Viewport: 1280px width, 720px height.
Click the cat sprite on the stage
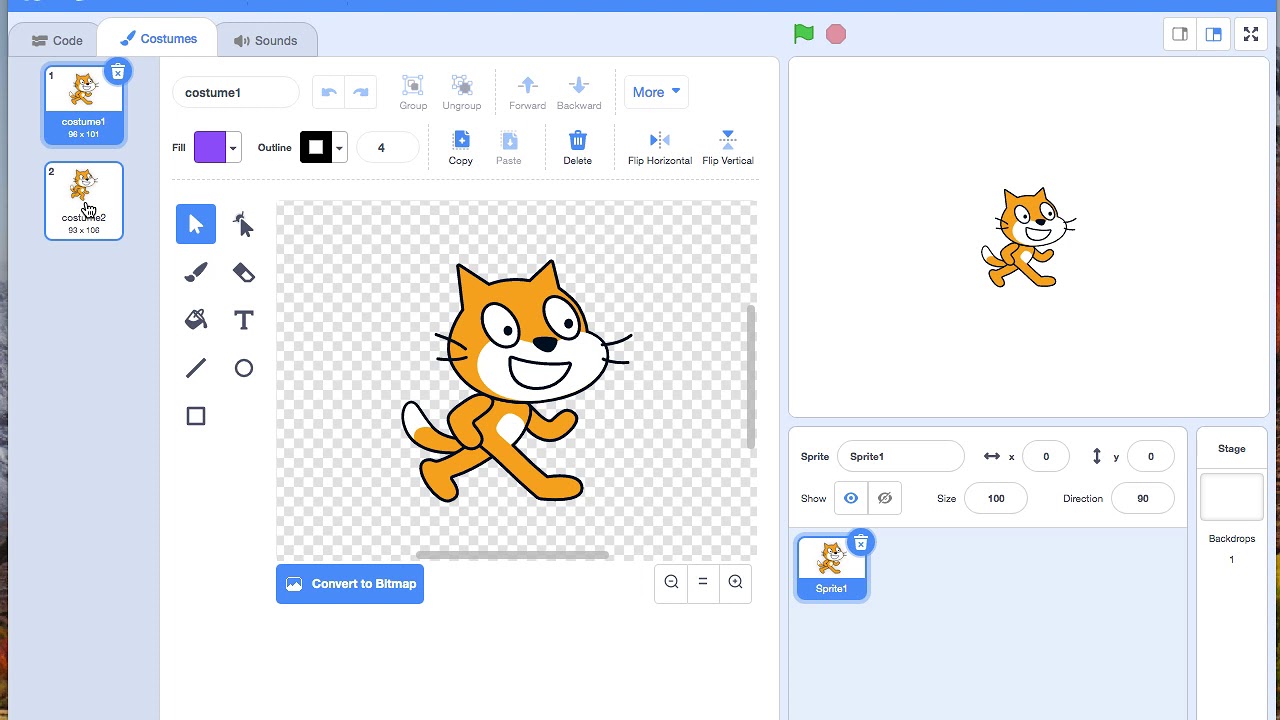pyautogui.click(x=1027, y=238)
